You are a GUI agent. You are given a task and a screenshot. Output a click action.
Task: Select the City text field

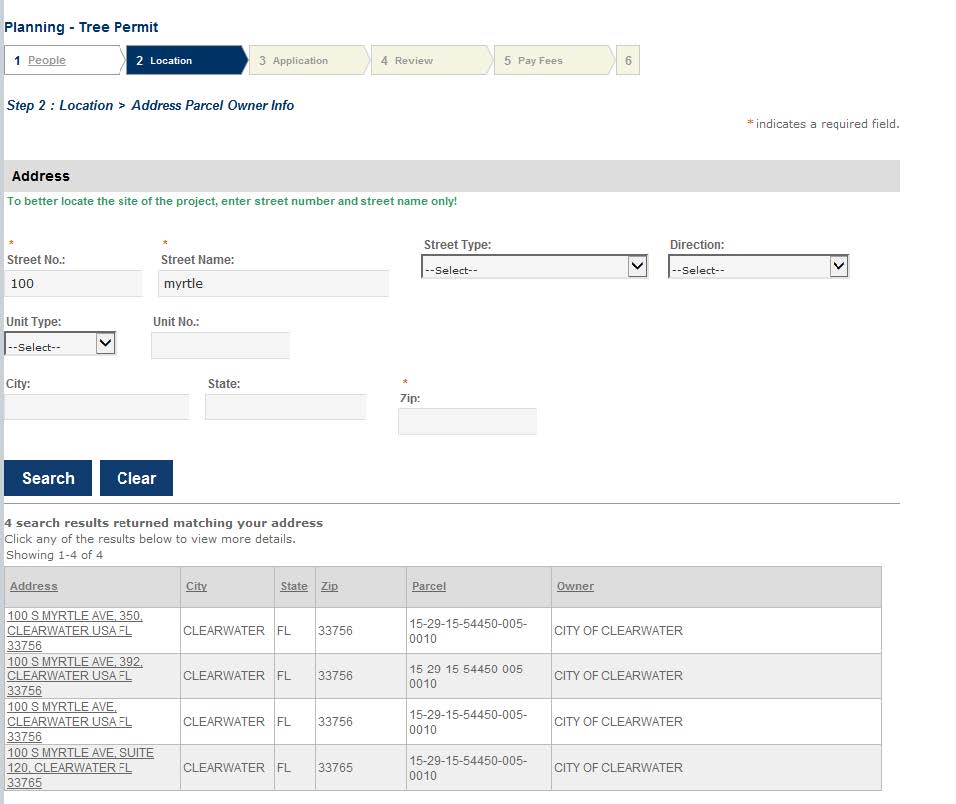[x=96, y=407]
